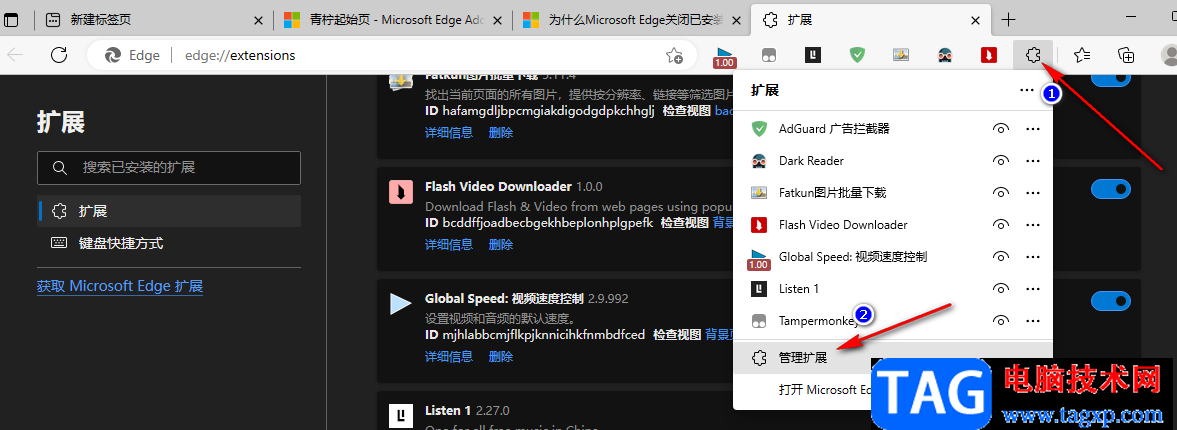Image resolution: width=1177 pixels, height=430 pixels.
Task: Click the Global Speed toolbar icon
Action: click(x=724, y=56)
